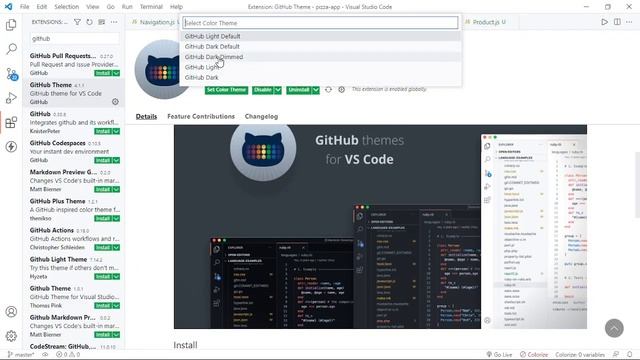Open notifications bell in status bar

629,355
